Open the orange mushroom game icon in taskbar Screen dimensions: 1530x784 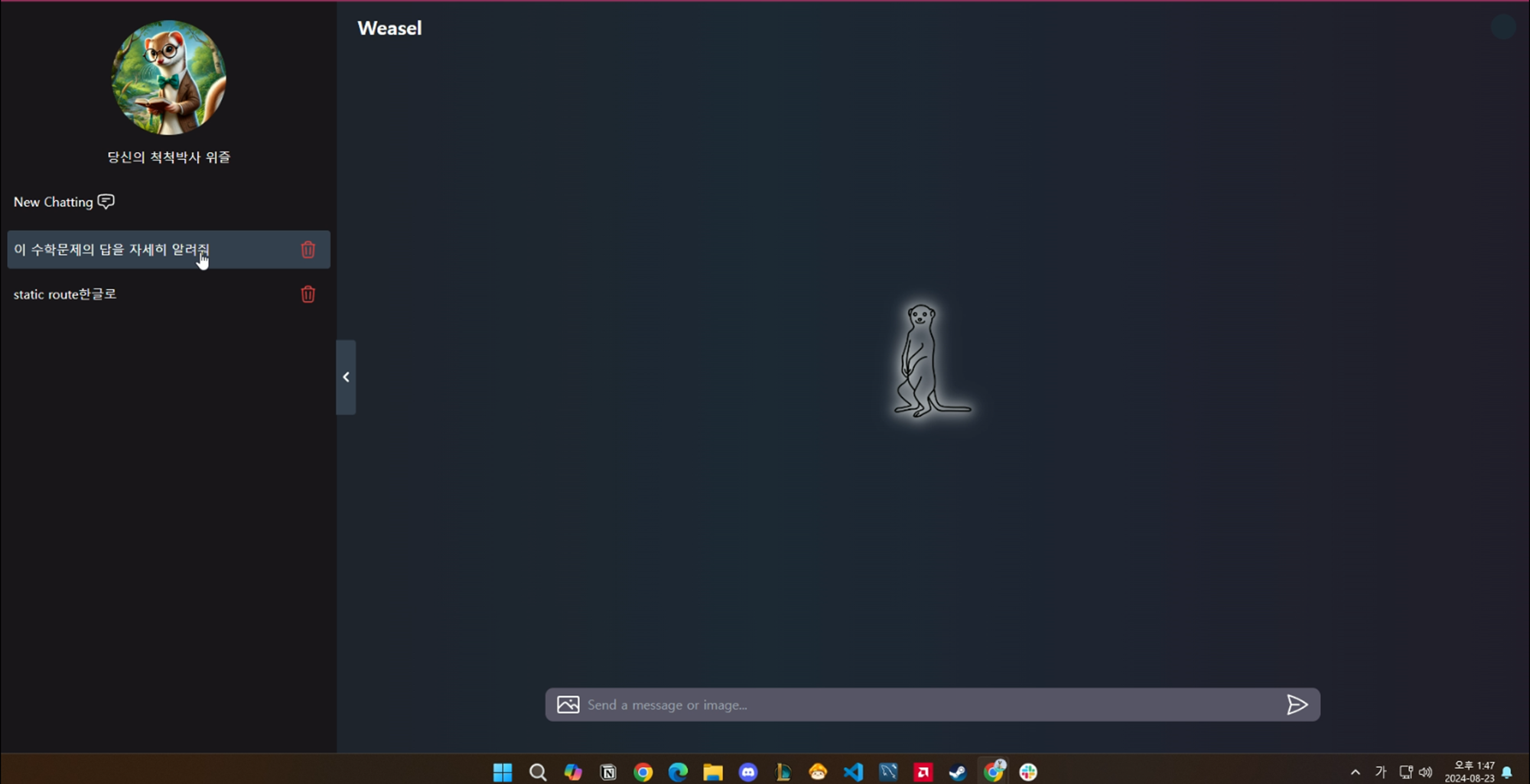818,772
